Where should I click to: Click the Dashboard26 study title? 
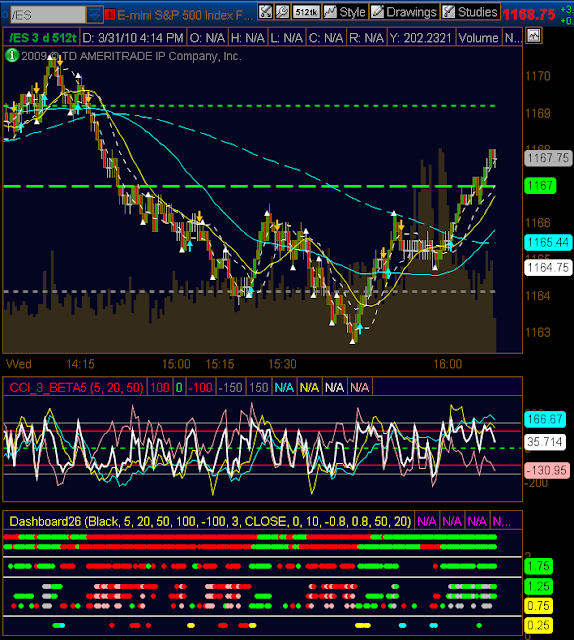tap(209, 521)
